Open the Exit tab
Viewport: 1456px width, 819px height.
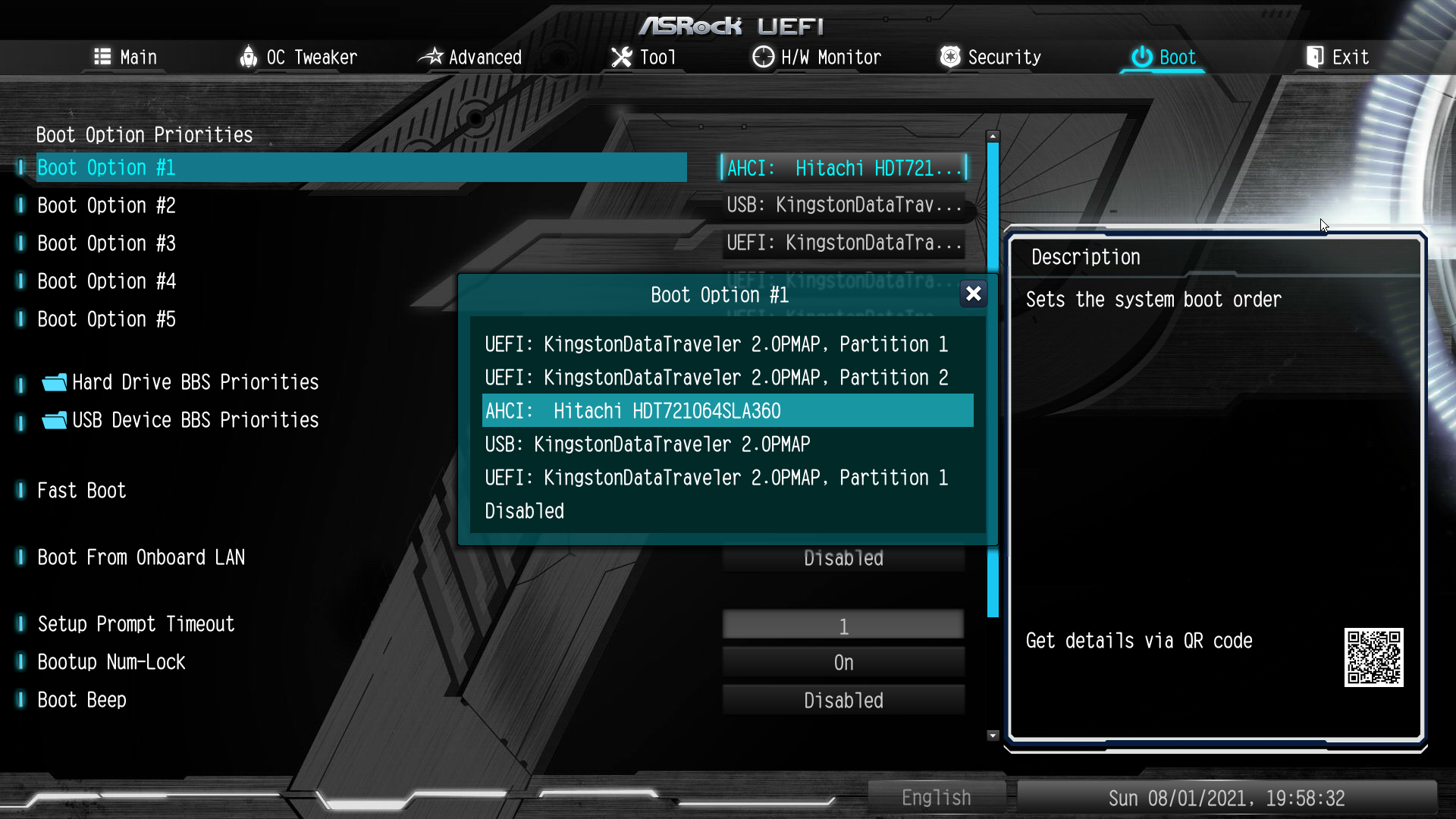point(1338,57)
